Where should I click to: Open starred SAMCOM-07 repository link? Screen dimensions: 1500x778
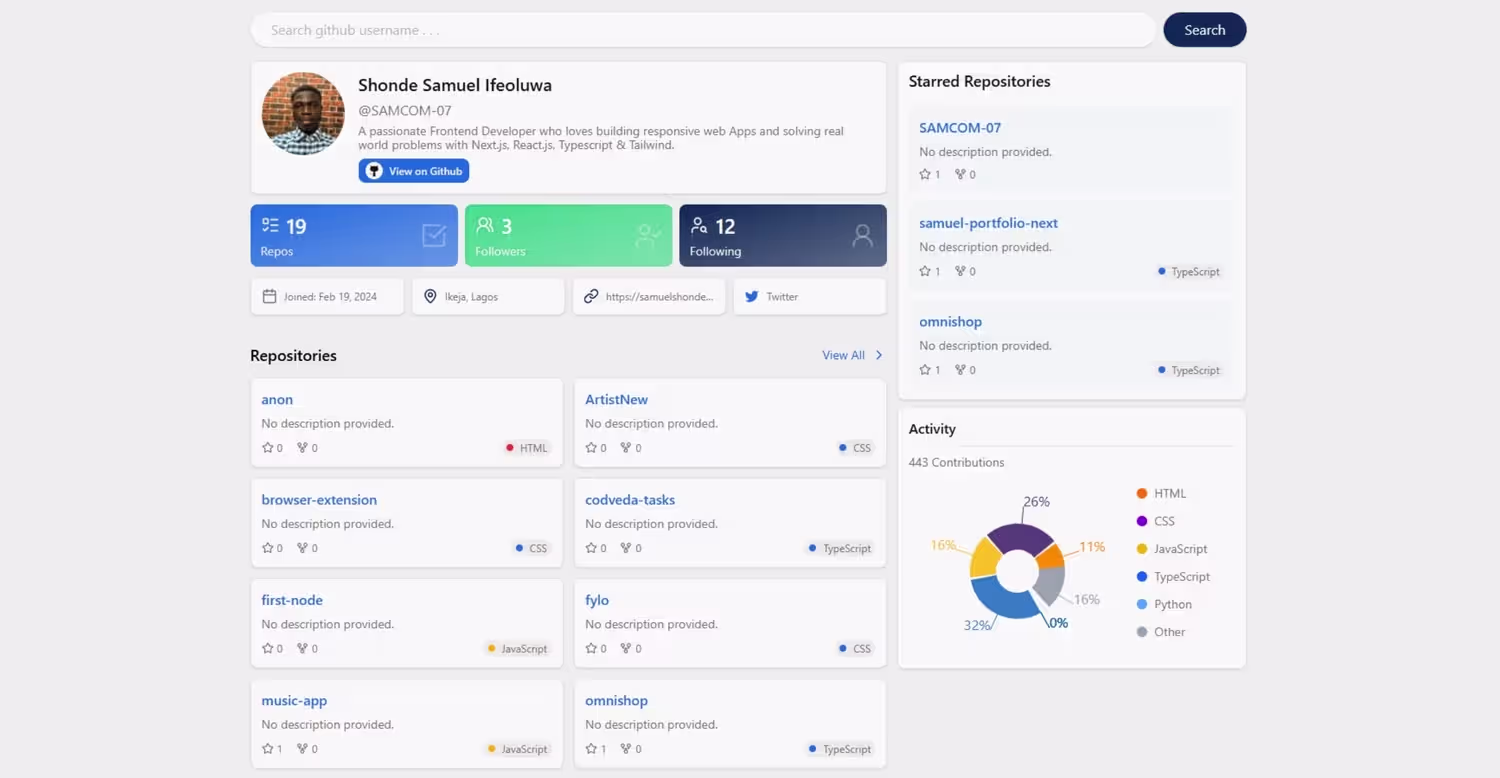pyautogui.click(x=960, y=128)
